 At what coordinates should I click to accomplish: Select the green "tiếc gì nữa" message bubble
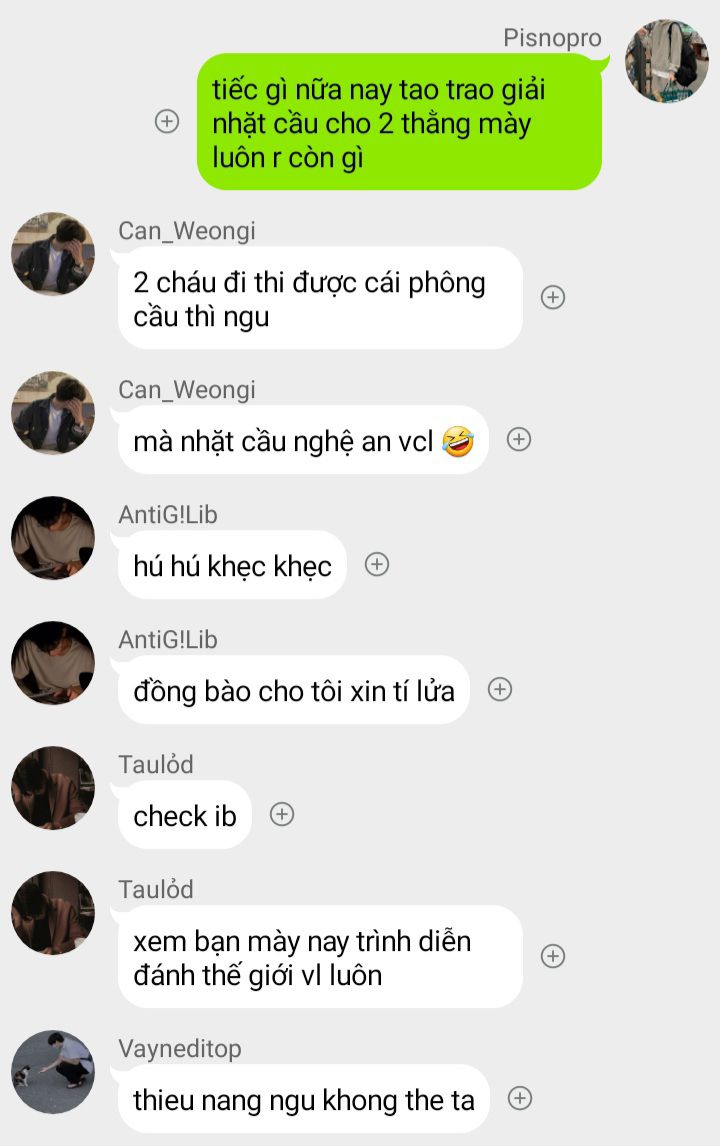399,121
